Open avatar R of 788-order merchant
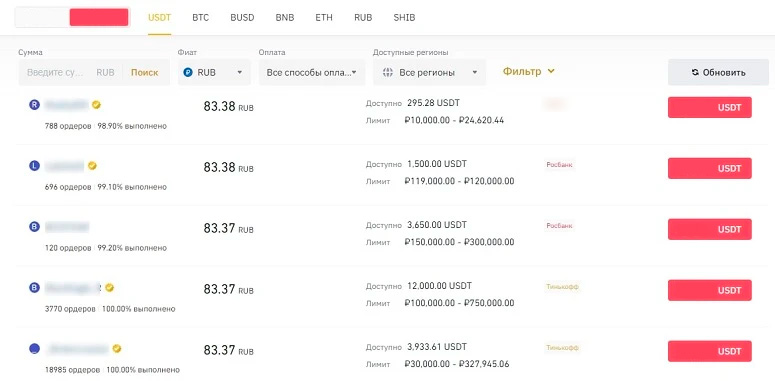775x381 pixels. tap(34, 105)
